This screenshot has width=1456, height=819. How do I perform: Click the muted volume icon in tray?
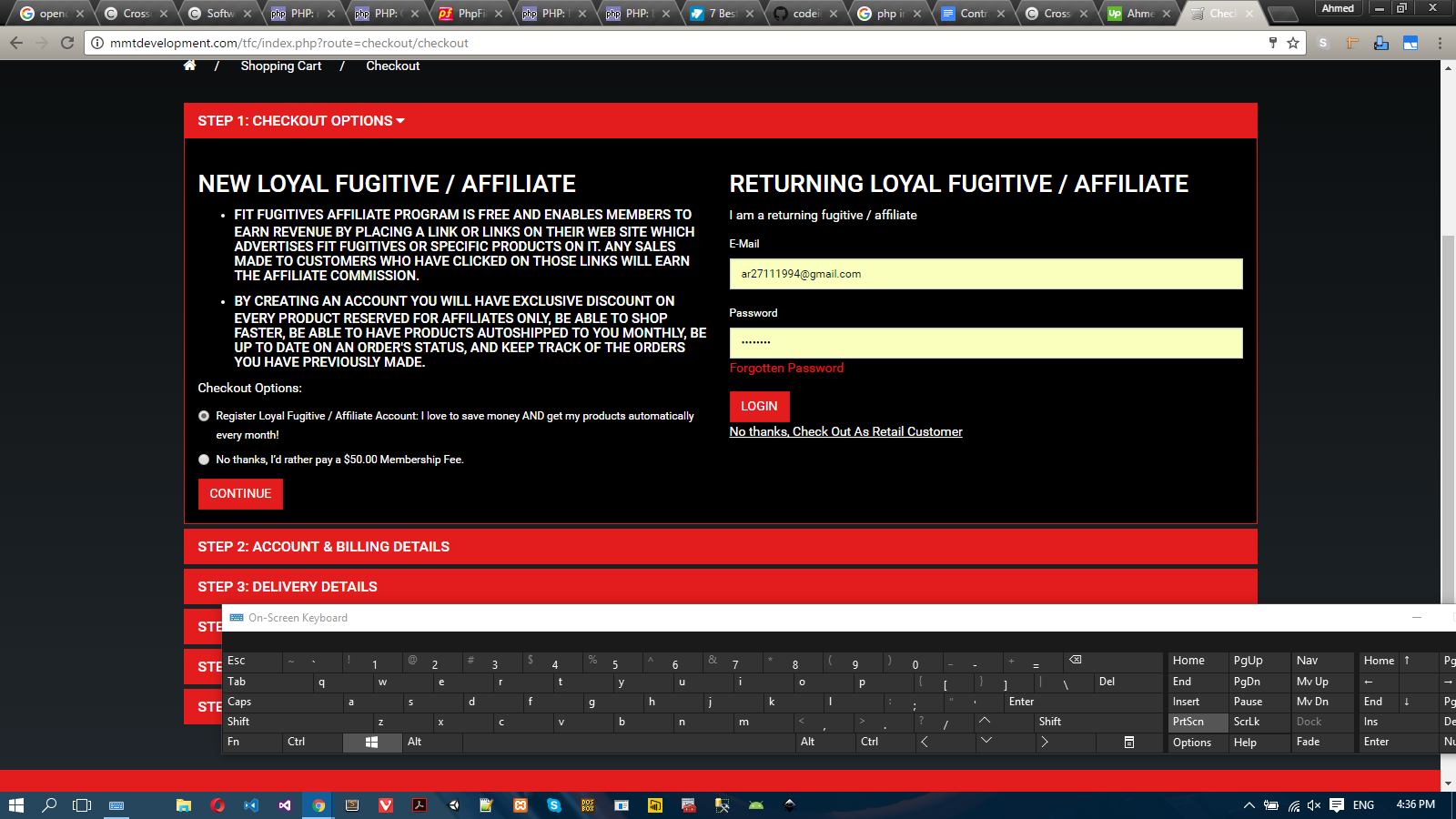[1315, 805]
